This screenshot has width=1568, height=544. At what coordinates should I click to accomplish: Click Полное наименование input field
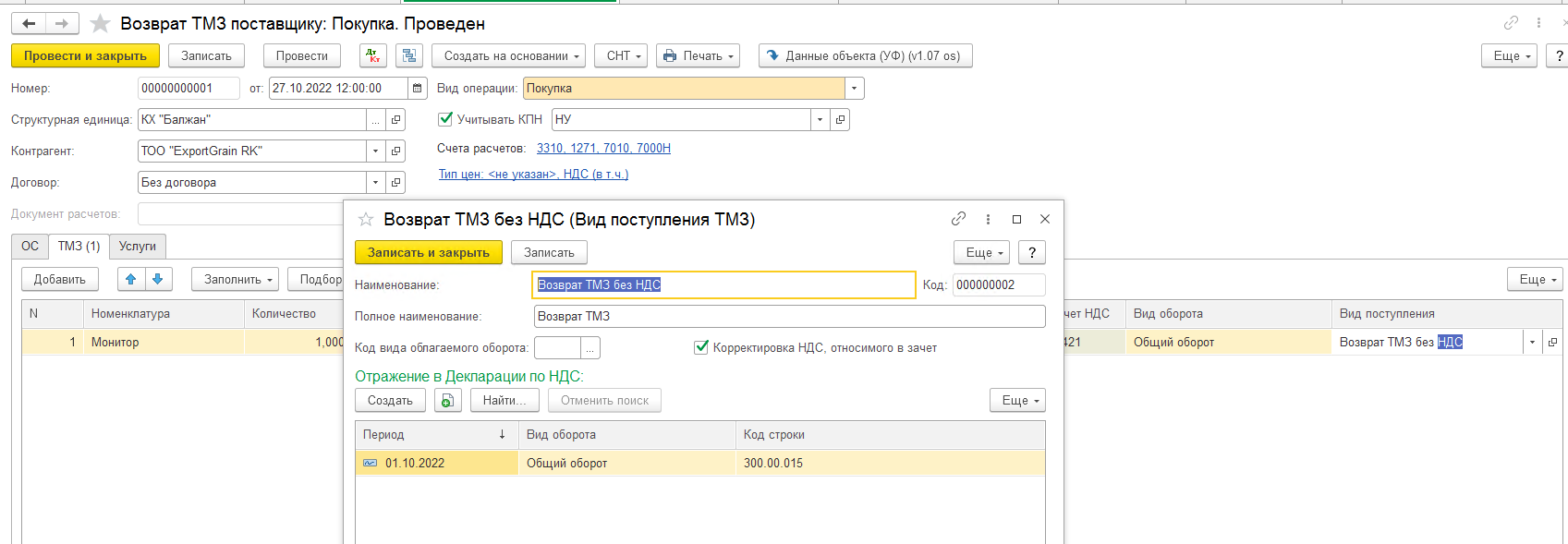[789, 316]
